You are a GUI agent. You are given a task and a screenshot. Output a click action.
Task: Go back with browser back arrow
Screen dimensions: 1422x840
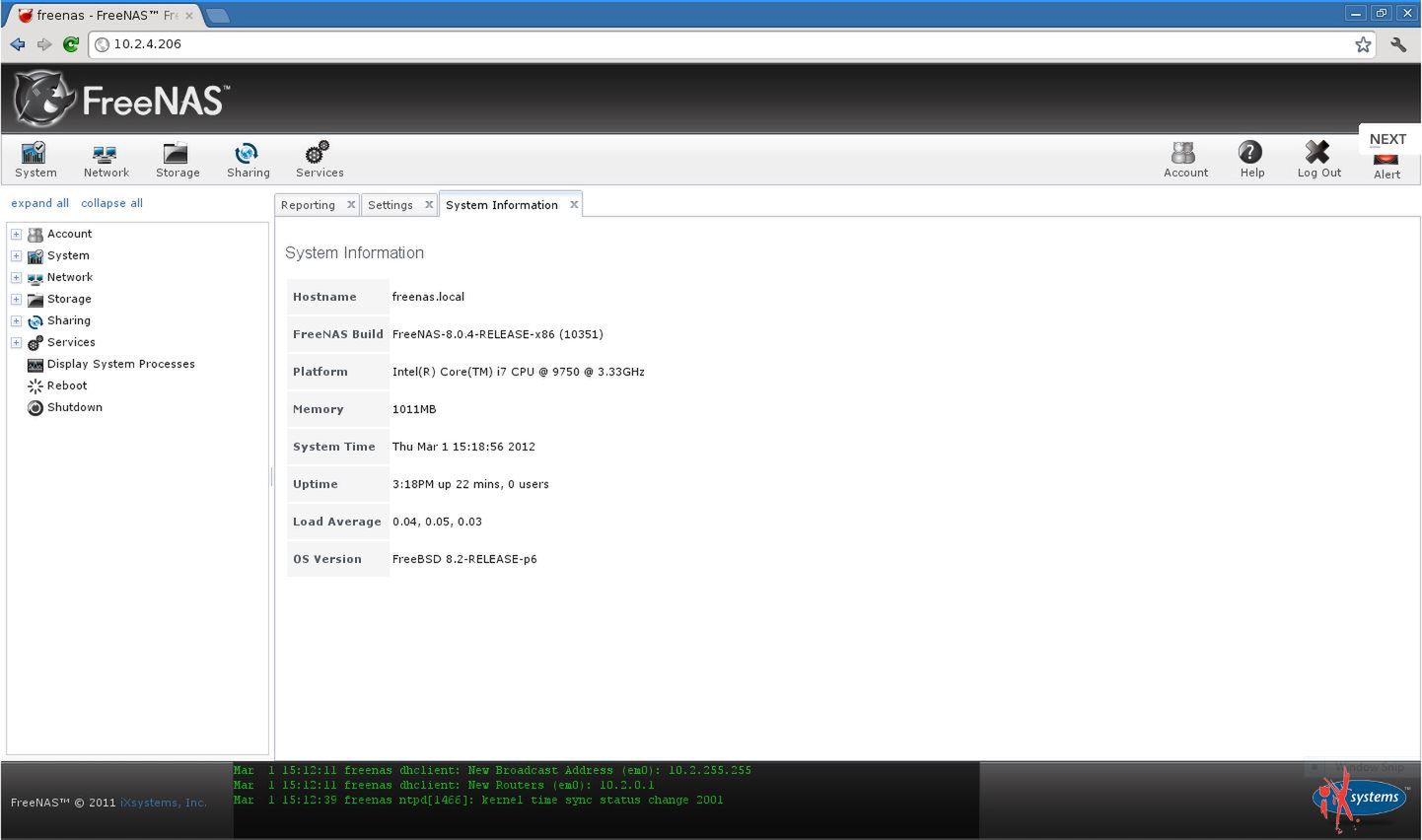18,44
